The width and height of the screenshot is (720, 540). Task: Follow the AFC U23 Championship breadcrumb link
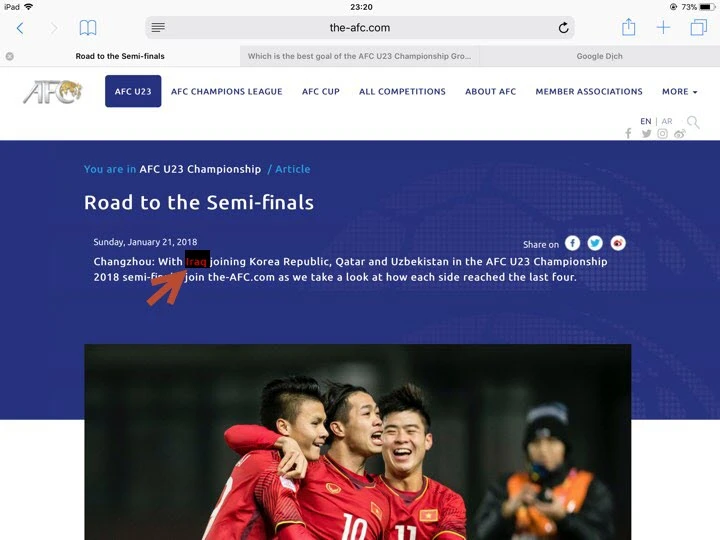[x=200, y=169]
